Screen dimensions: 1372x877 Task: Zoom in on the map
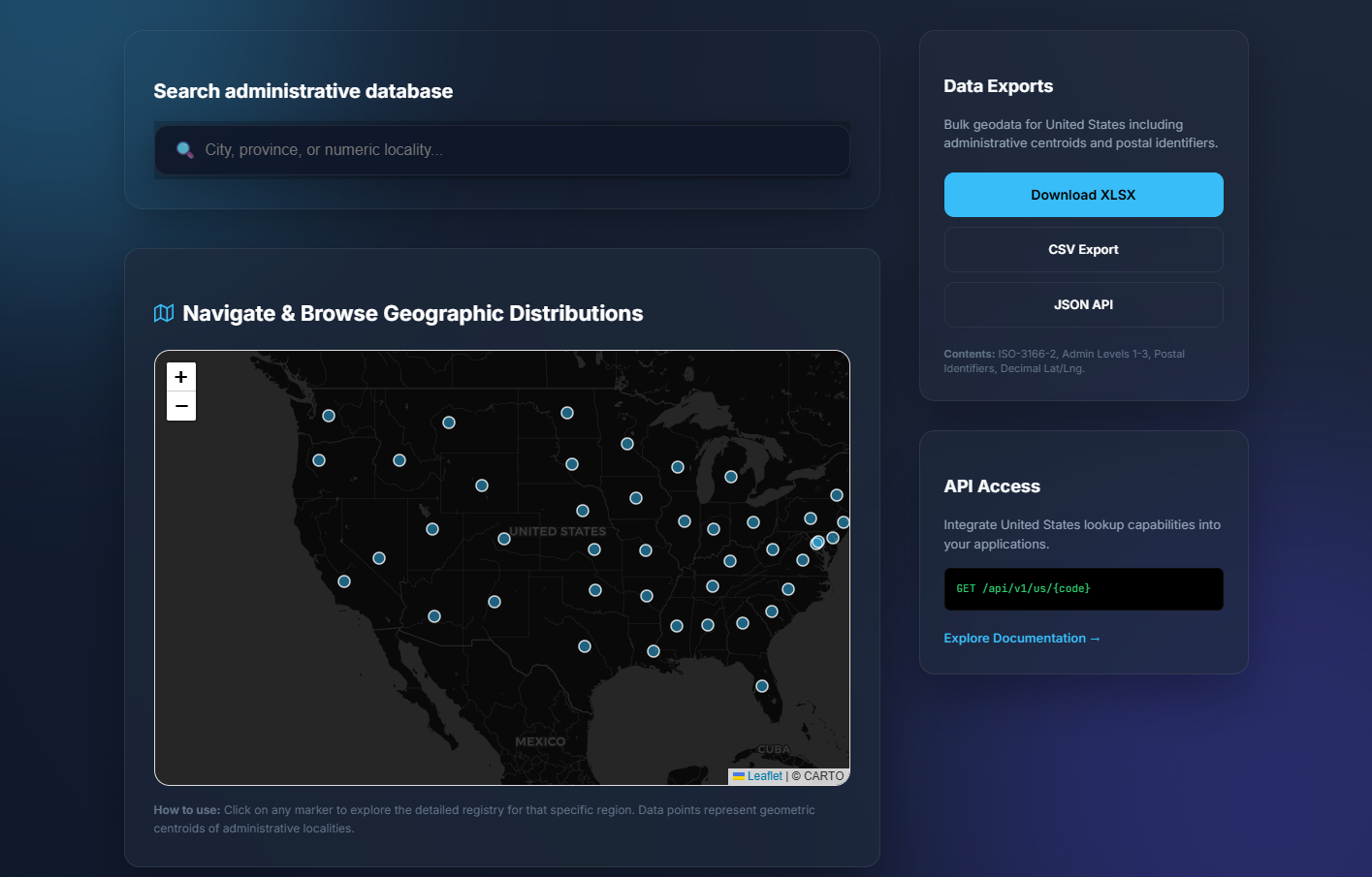tap(181, 377)
